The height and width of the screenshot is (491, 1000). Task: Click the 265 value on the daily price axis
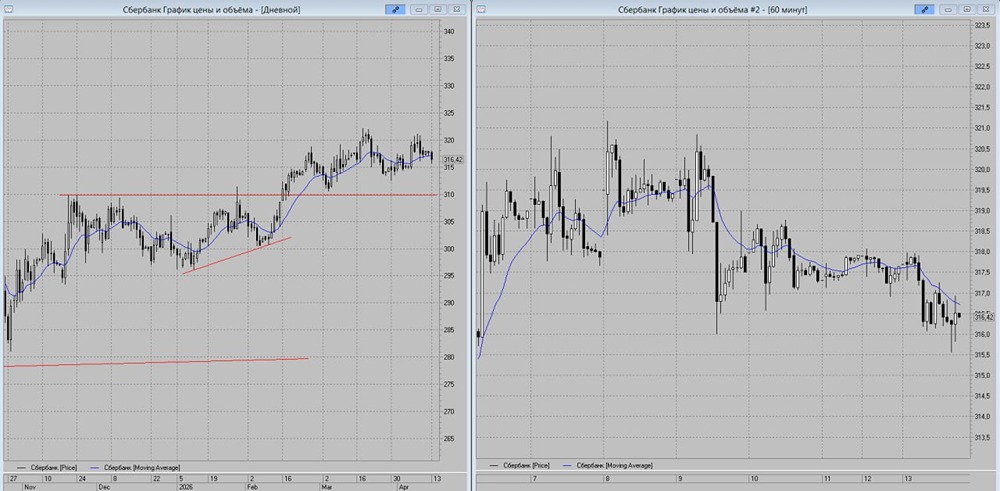[448, 439]
